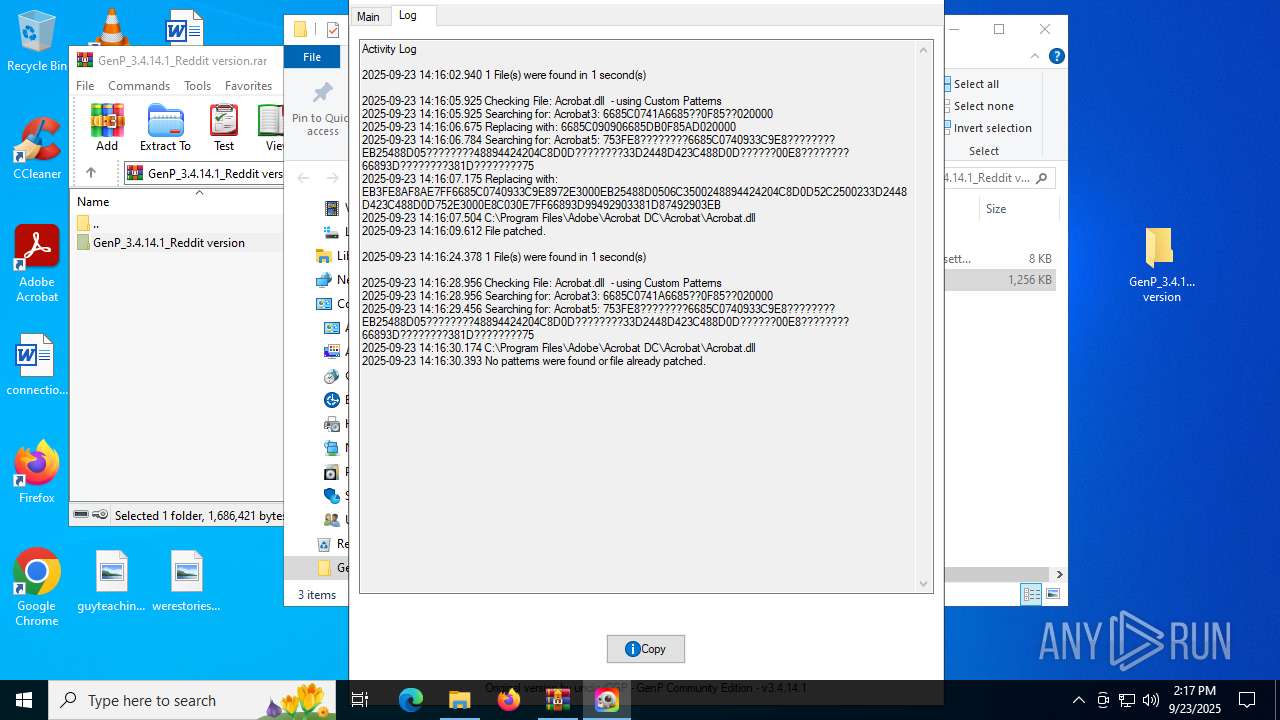Click the Copy button below the log

pos(645,649)
